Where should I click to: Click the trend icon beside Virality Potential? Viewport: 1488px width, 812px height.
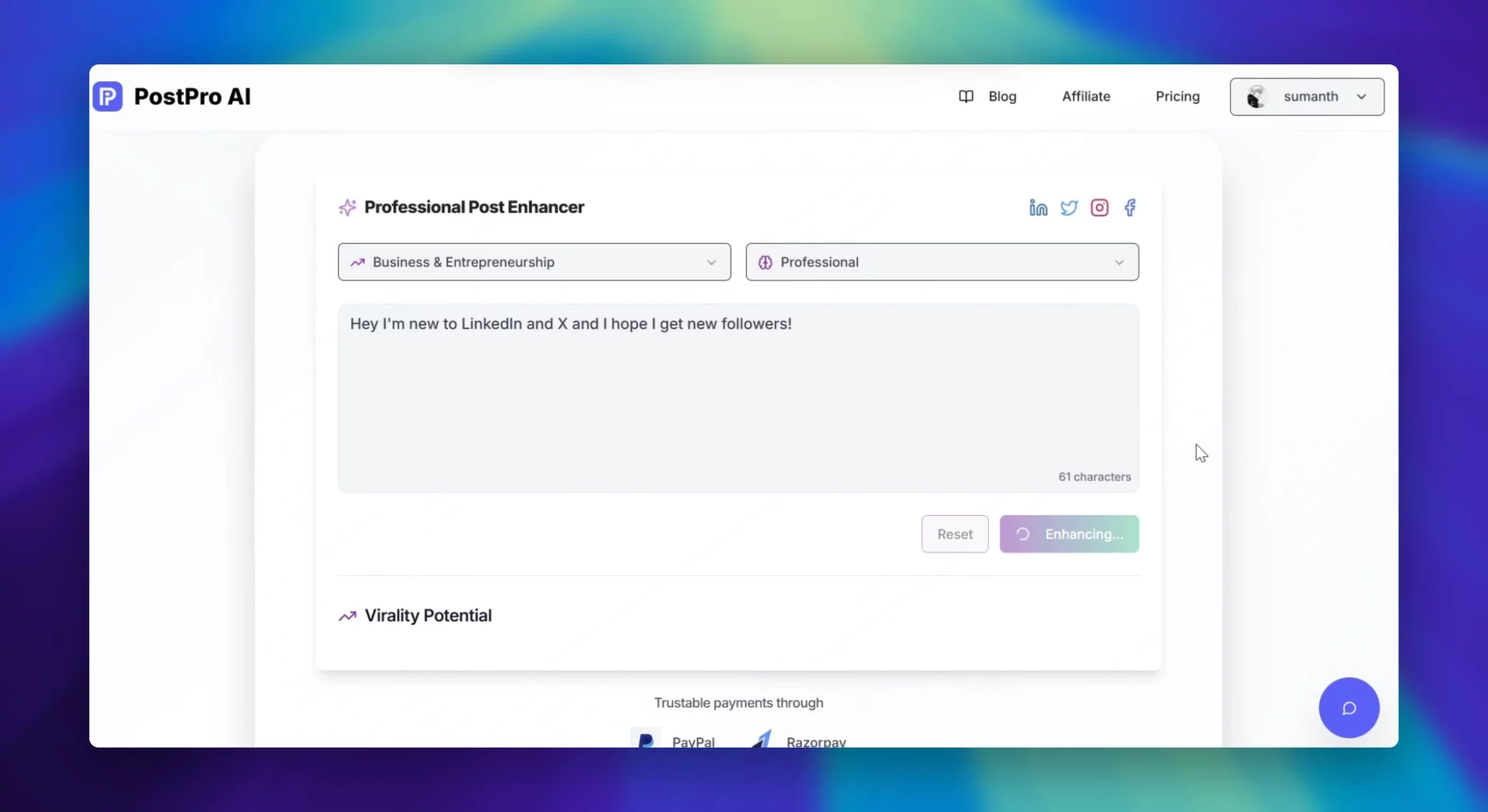click(x=347, y=616)
